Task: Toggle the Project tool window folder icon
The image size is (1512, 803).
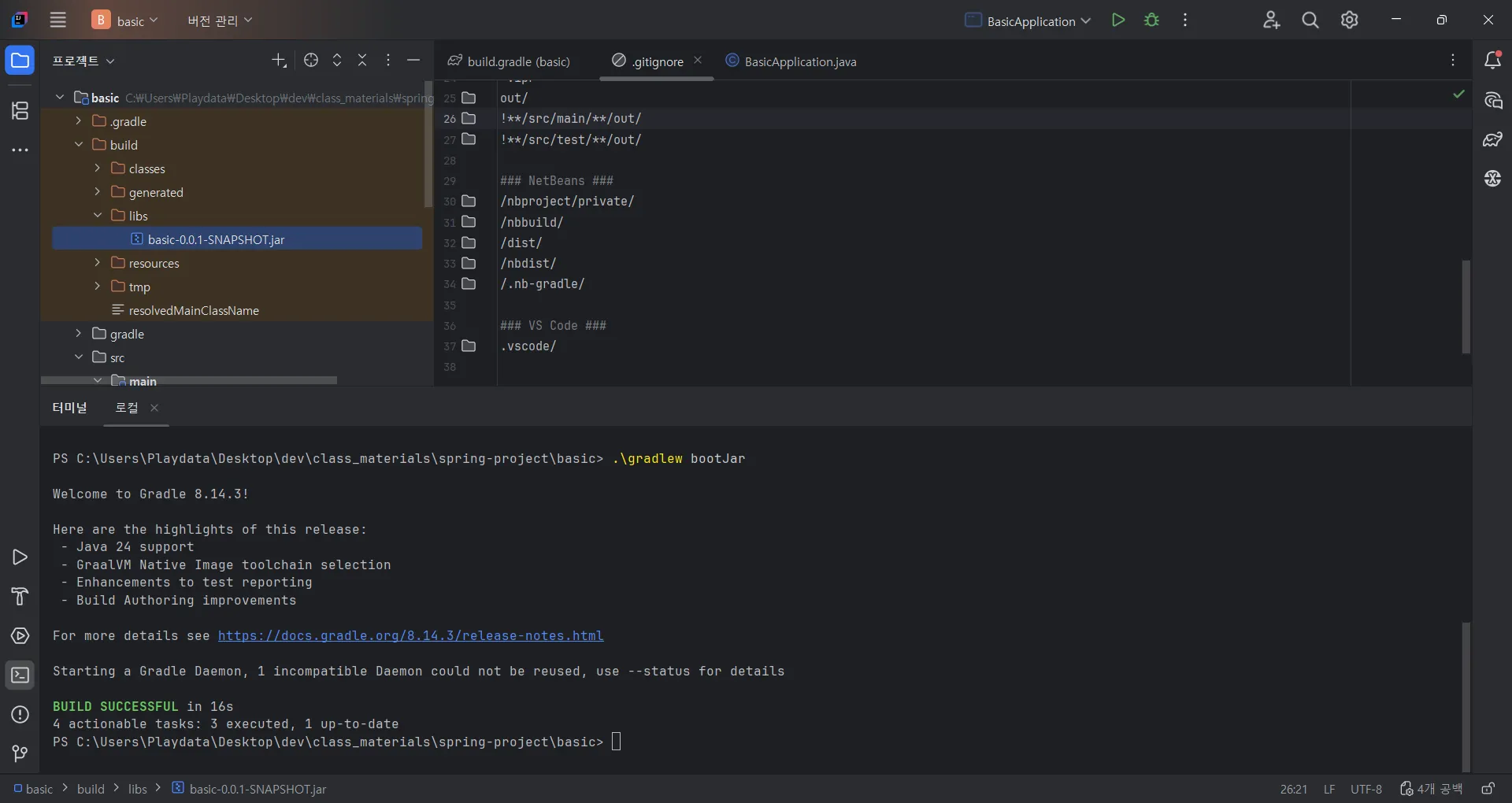Action: coord(20,61)
